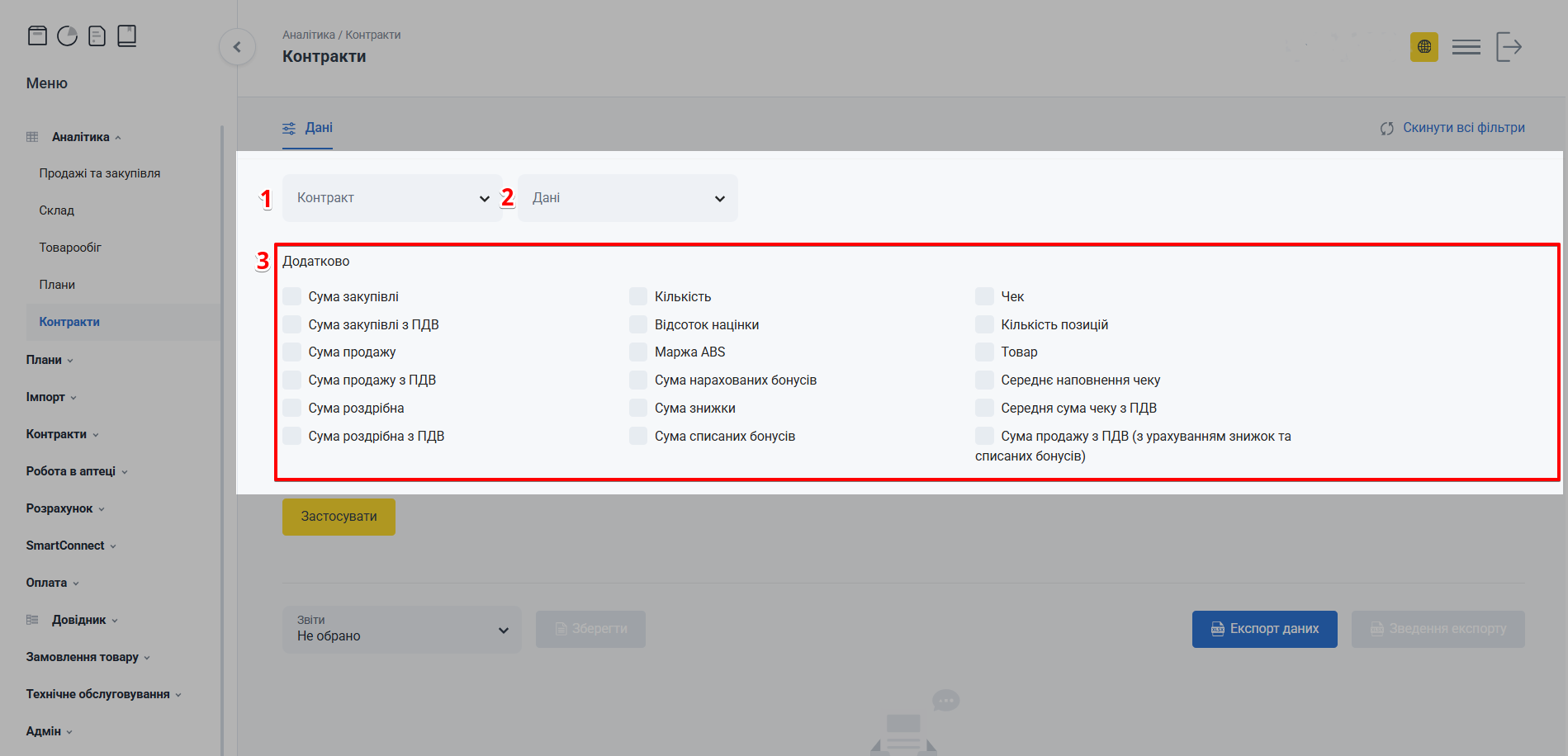This screenshot has width=1568, height=756.
Task: Open the pie chart icon in sidebar
Action: click(67, 35)
